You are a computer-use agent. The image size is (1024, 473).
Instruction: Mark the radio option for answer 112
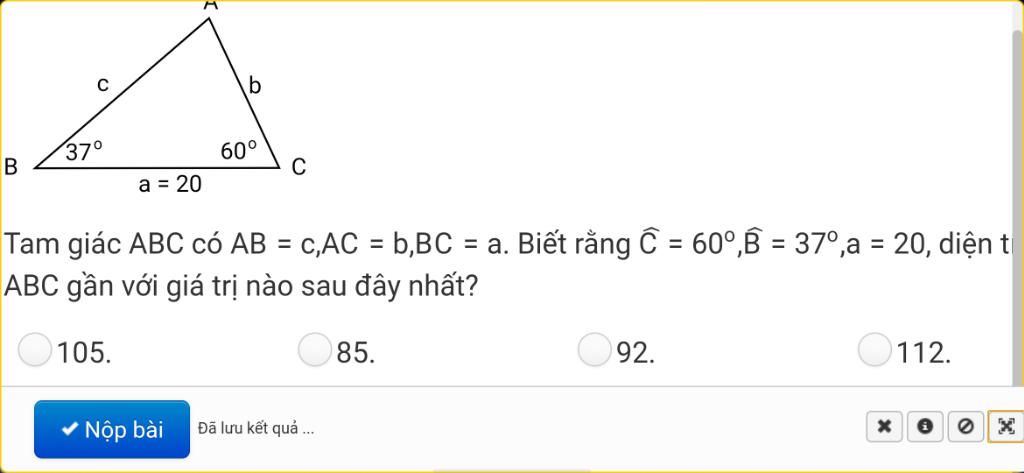click(x=874, y=350)
